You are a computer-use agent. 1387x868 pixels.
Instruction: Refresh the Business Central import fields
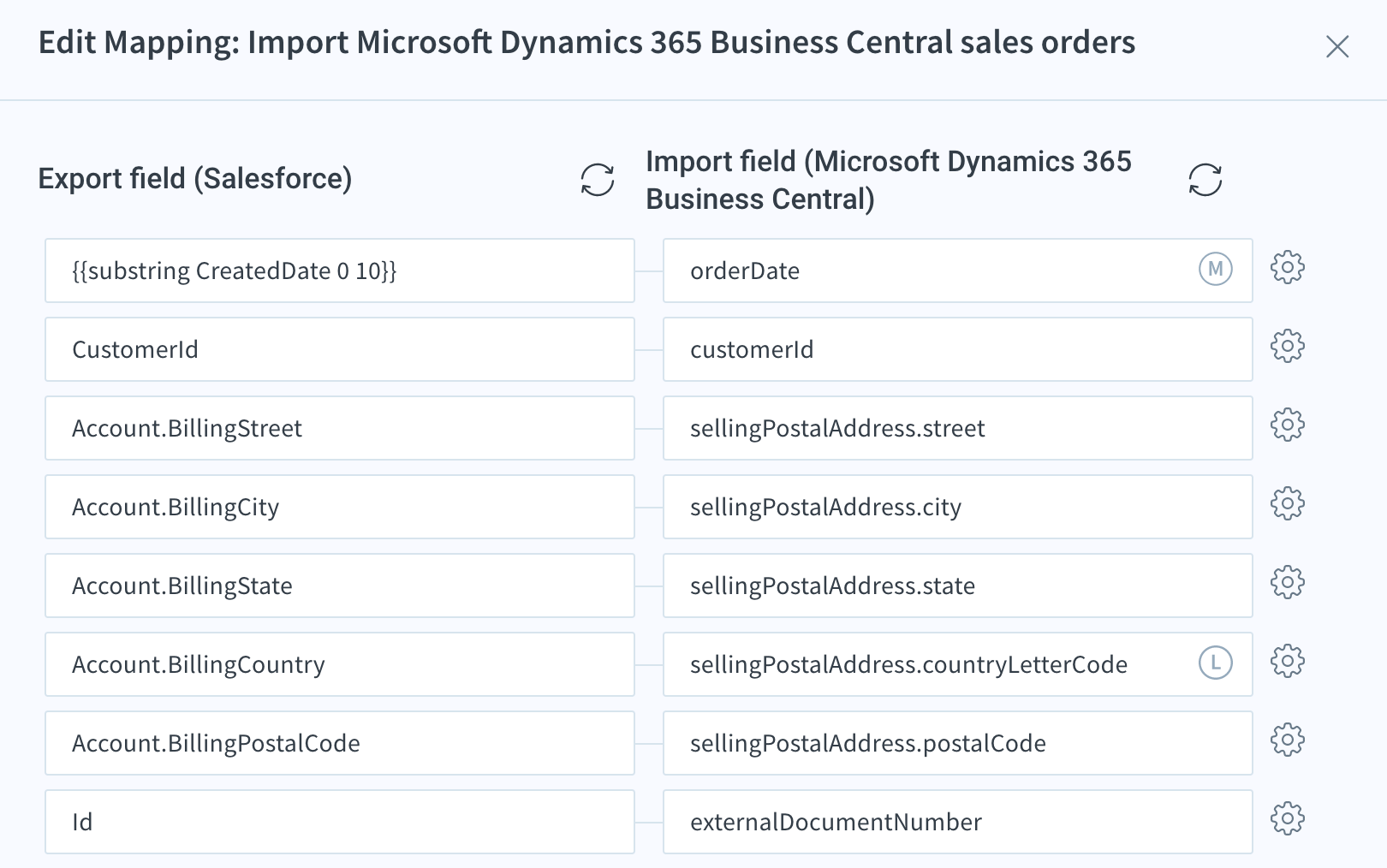[1205, 180]
